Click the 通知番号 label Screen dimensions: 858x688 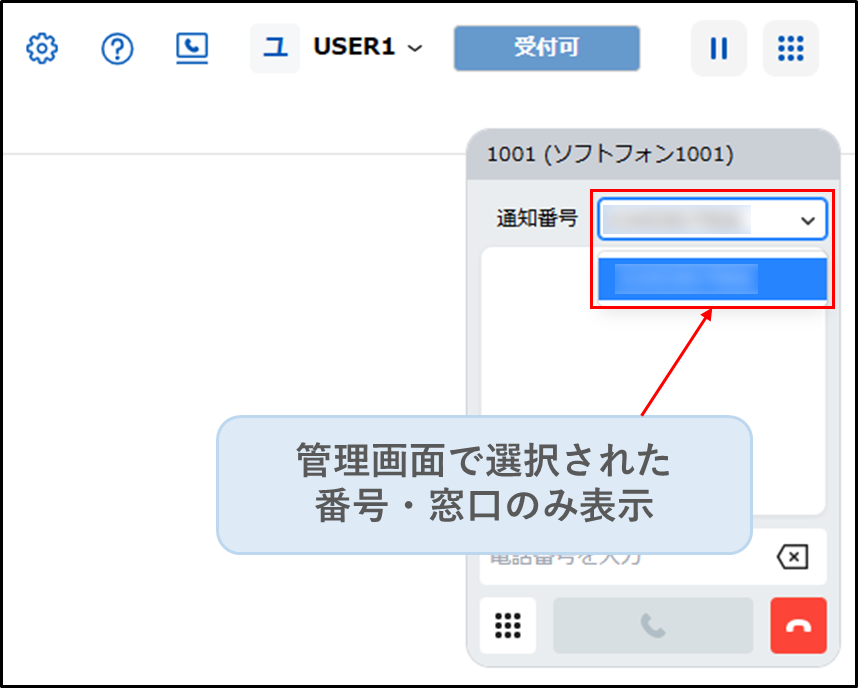click(537, 218)
